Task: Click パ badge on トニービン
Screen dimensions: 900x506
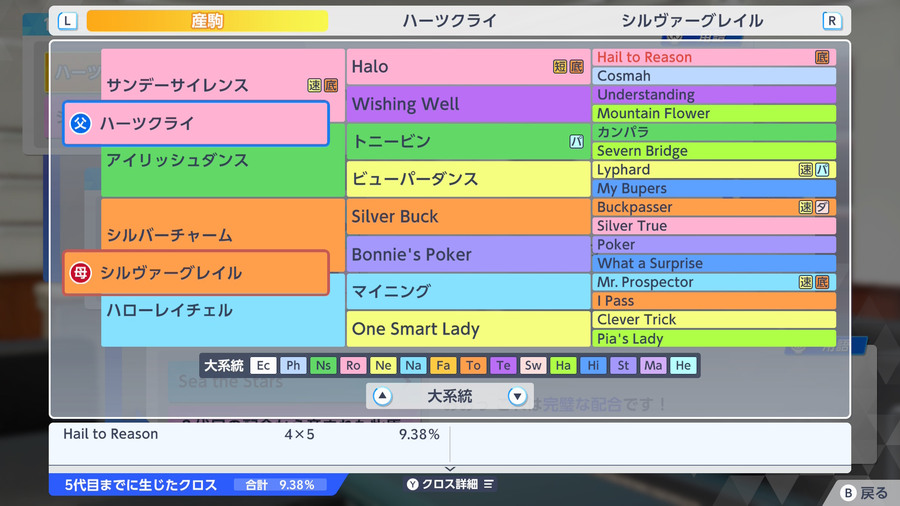Action: (576, 141)
